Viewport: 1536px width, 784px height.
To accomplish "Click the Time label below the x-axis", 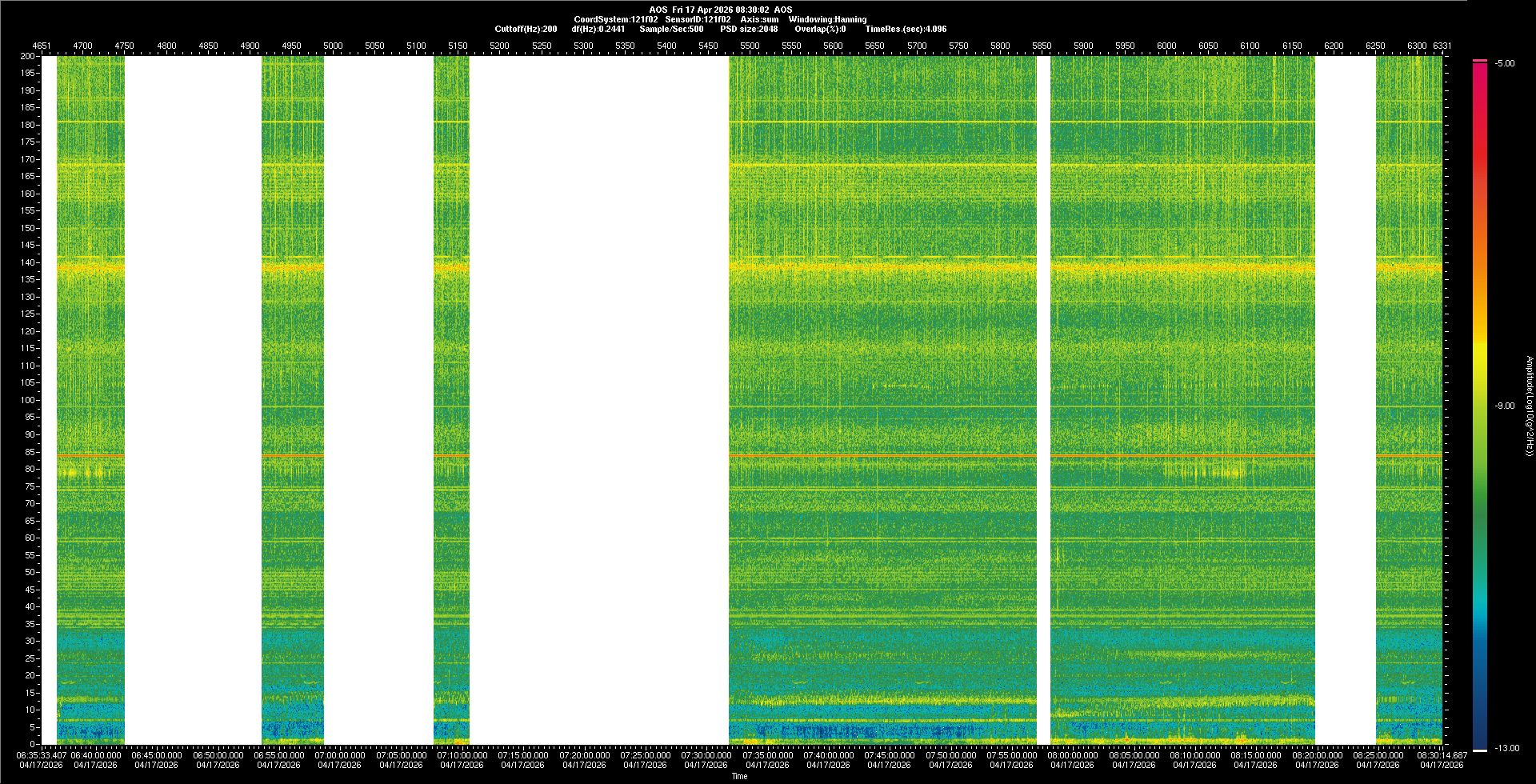I will (x=739, y=776).
